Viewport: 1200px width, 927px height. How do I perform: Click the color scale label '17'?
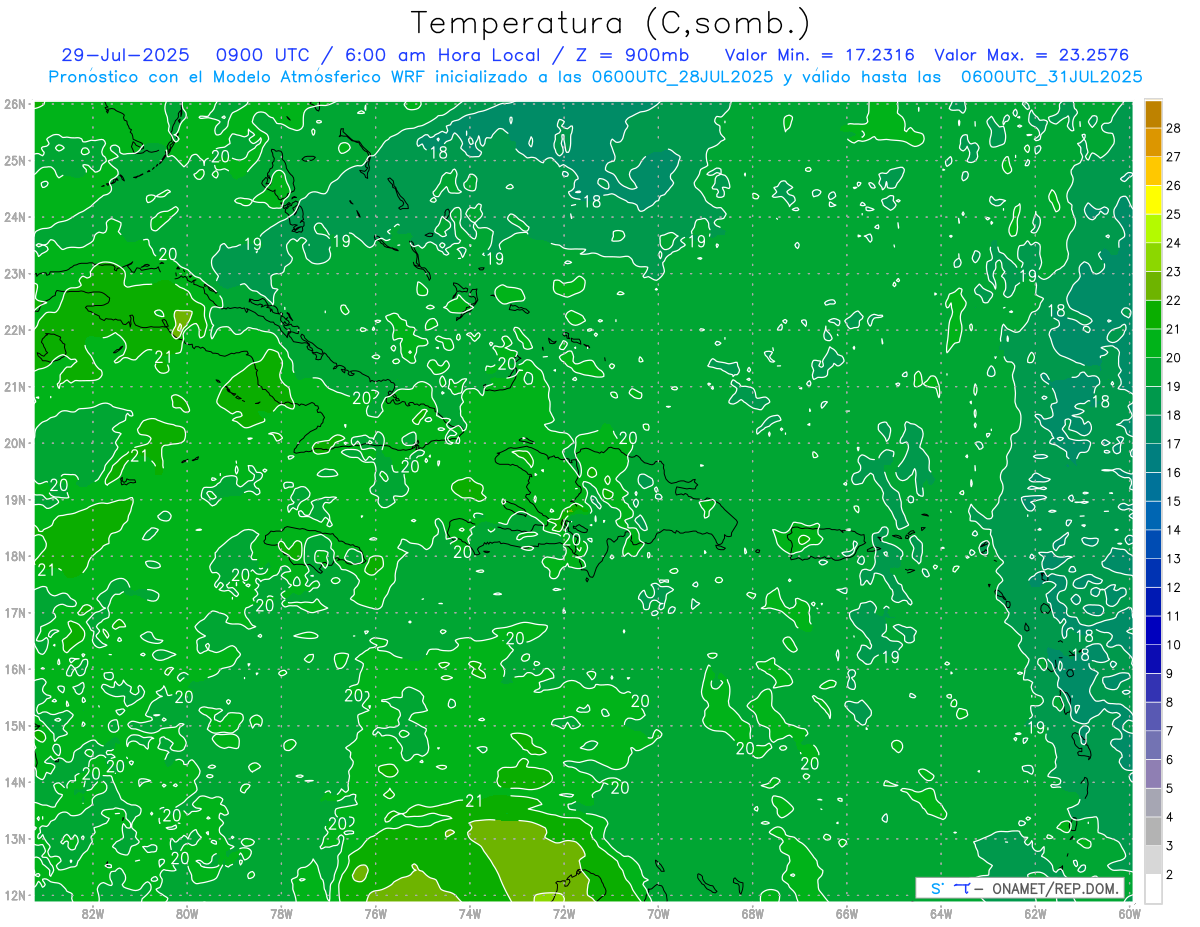point(1173,444)
